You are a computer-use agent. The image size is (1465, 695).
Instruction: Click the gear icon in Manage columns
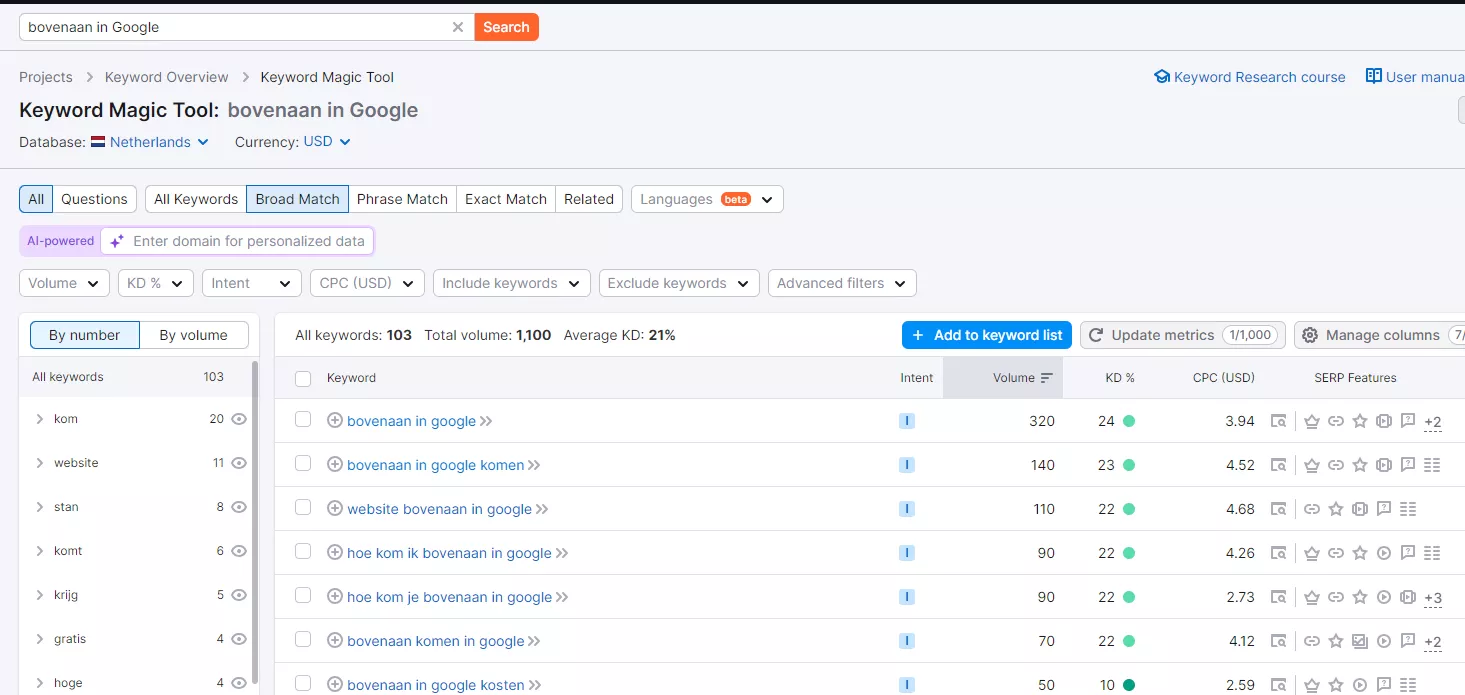[1310, 335]
